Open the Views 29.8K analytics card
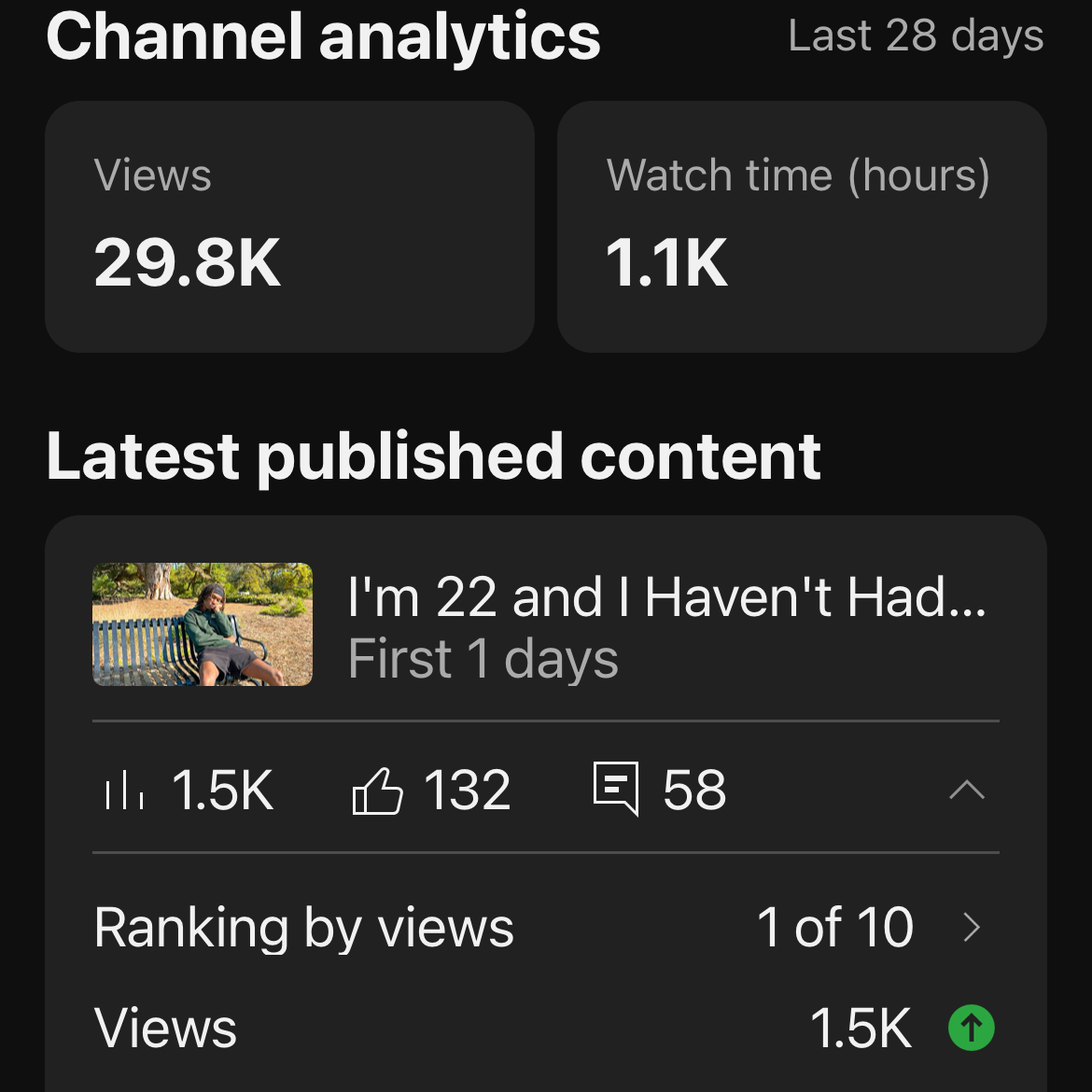Image resolution: width=1092 pixels, height=1092 pixels. pyautogui.click(x=289, y=227)
